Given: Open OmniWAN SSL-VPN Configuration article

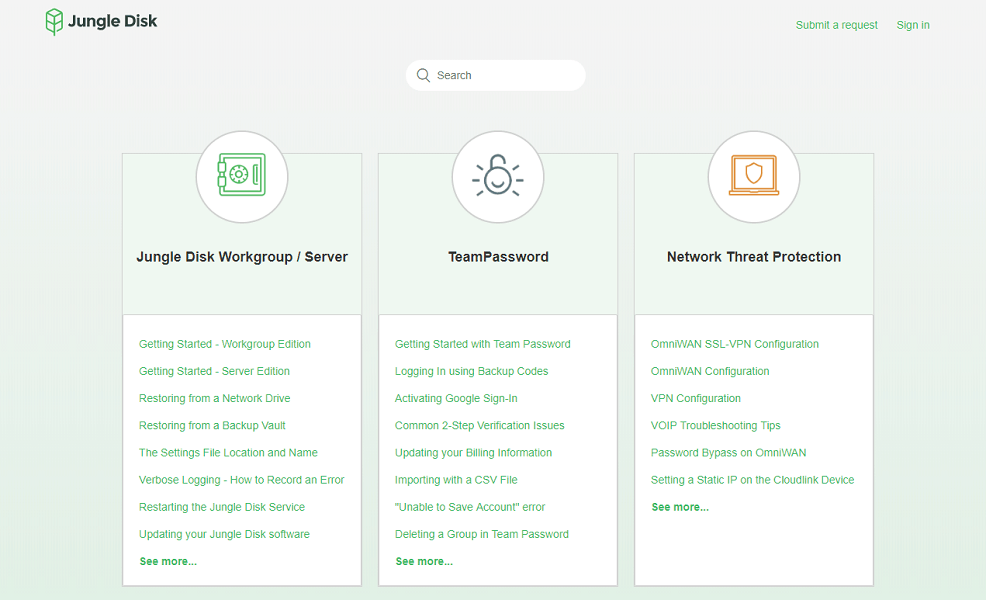Looking at the screenshot, I should point(734,344).
